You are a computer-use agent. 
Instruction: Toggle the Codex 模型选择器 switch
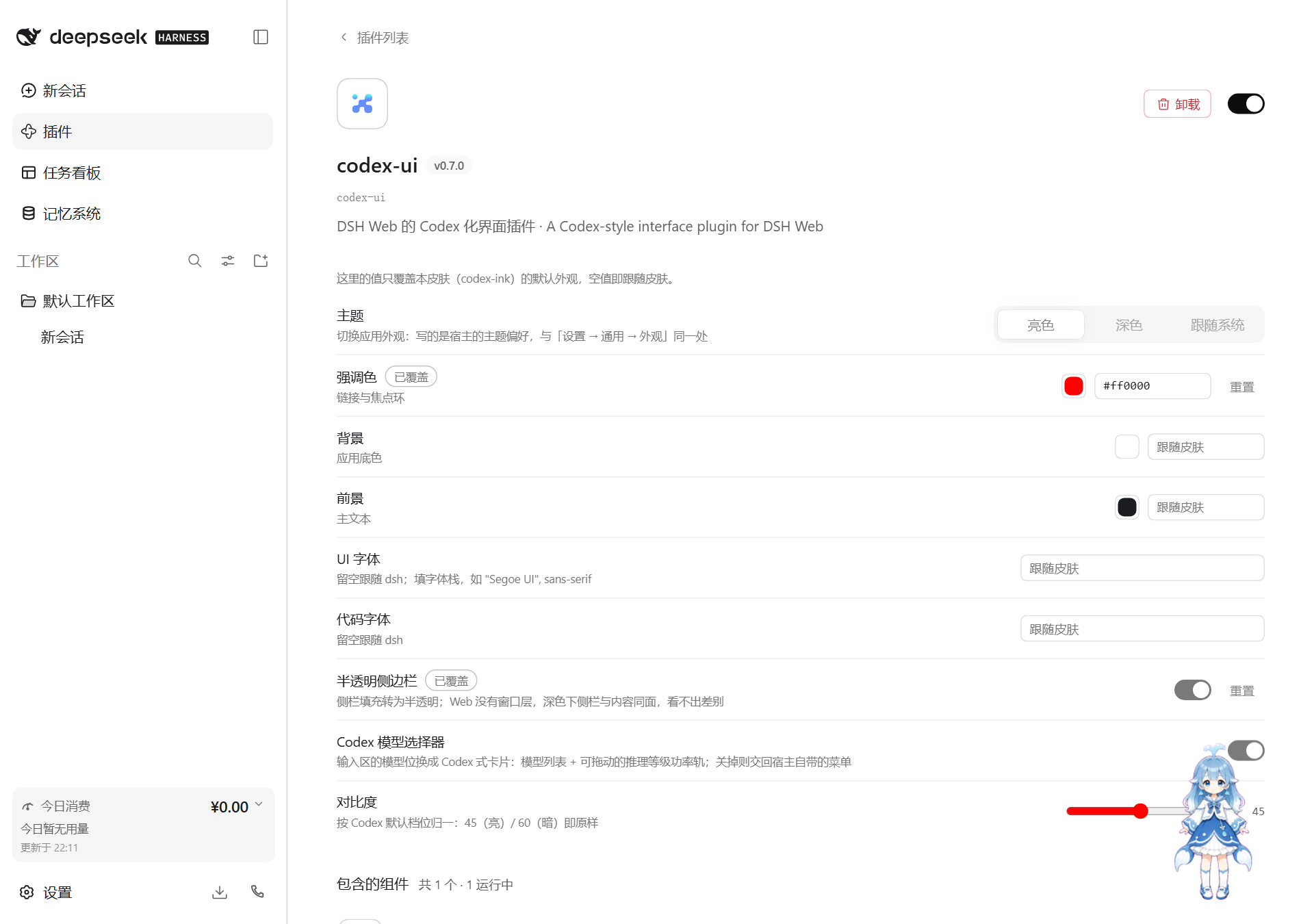pos(1246,751)
